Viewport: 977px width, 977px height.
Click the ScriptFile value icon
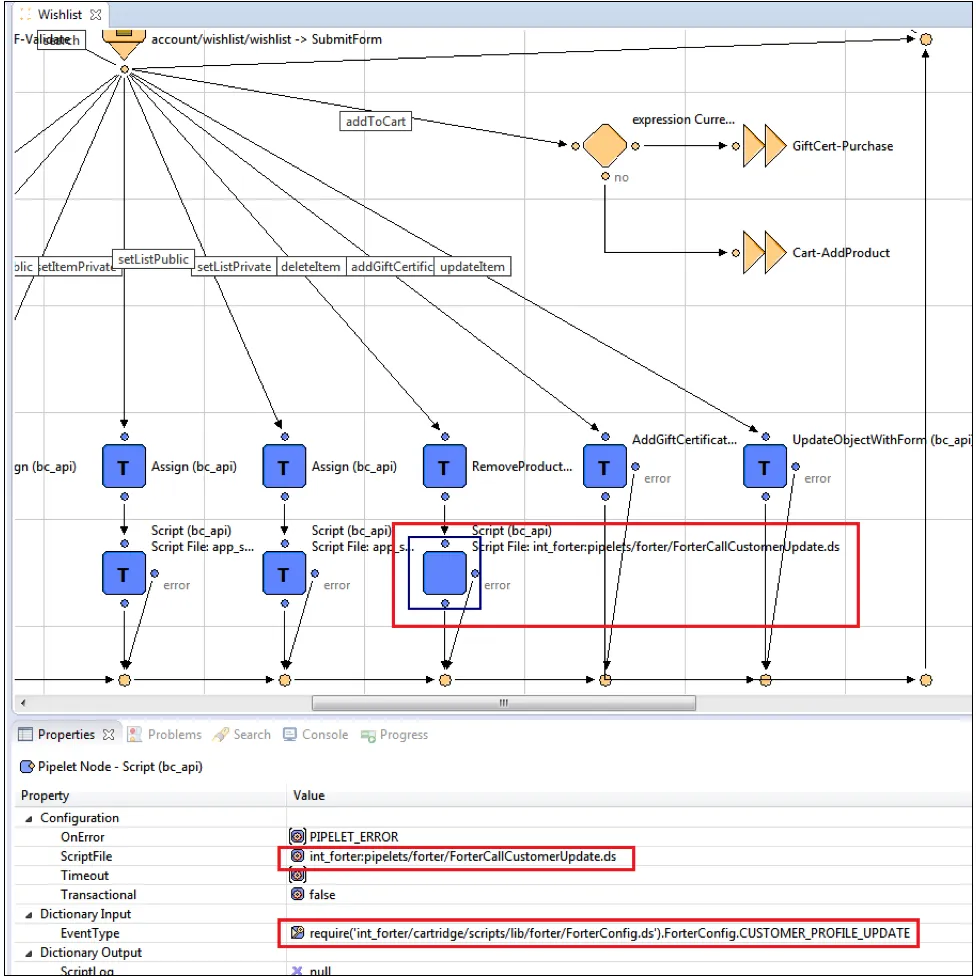point(297,856)
